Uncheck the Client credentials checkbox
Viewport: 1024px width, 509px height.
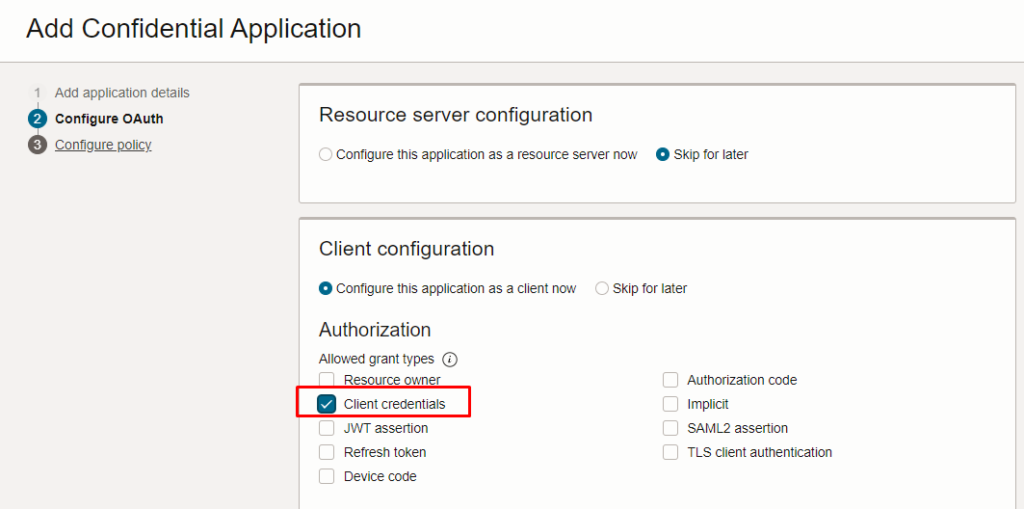tap(327, 404)
